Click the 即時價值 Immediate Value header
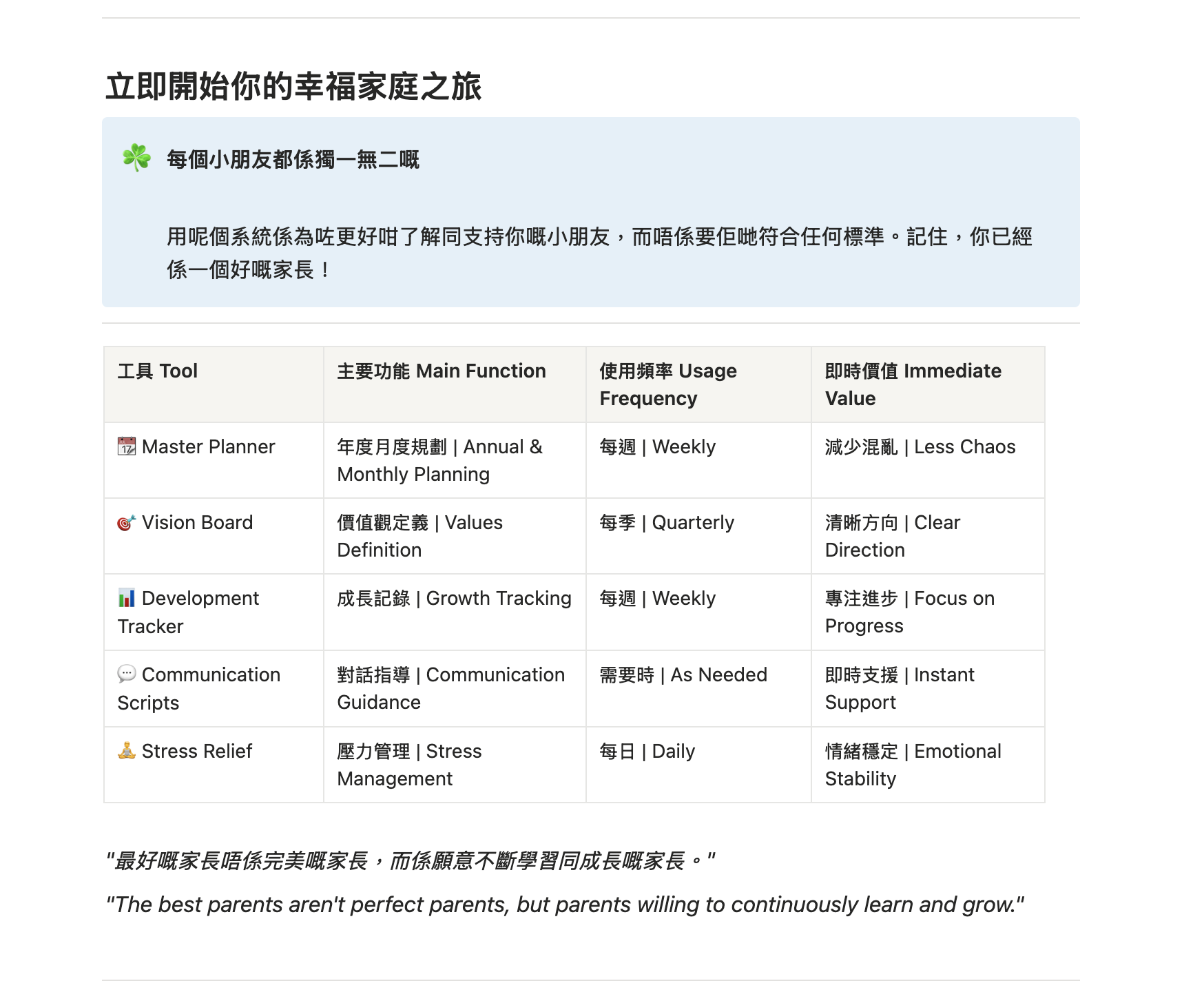The width and height of the screenshot is (1204, 981). coord(913,384)
